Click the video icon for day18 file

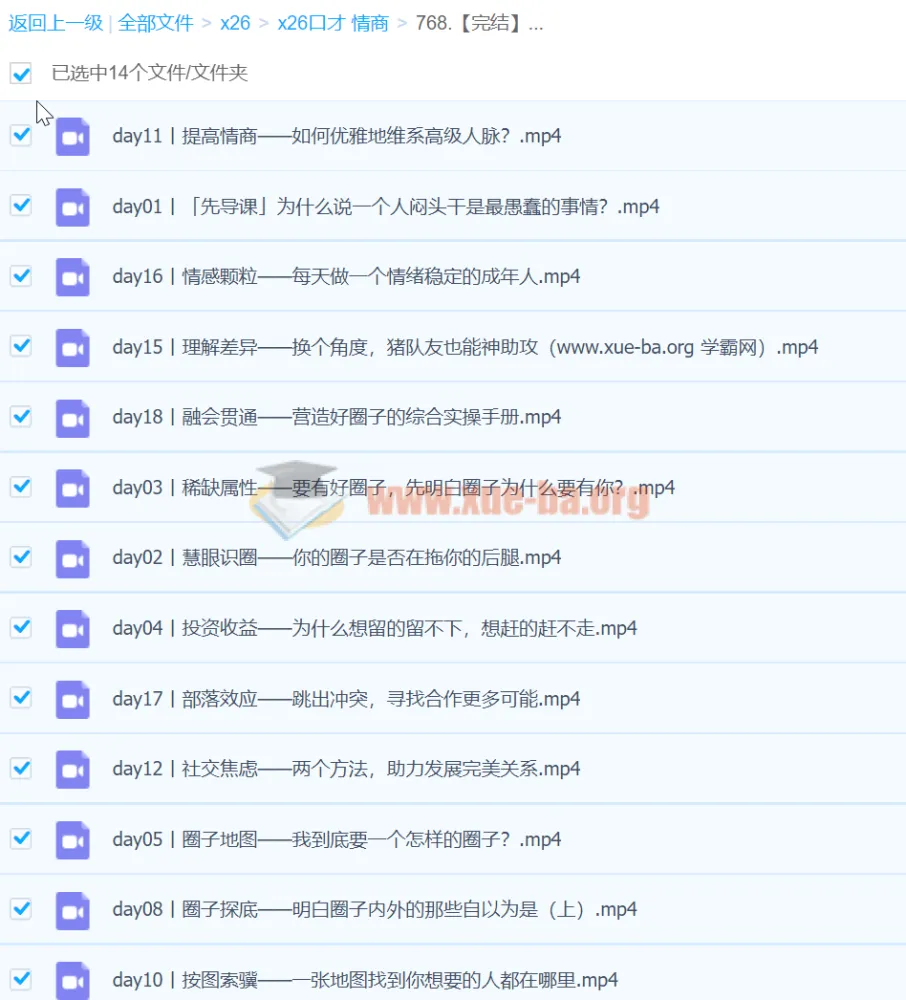point(72,418)
